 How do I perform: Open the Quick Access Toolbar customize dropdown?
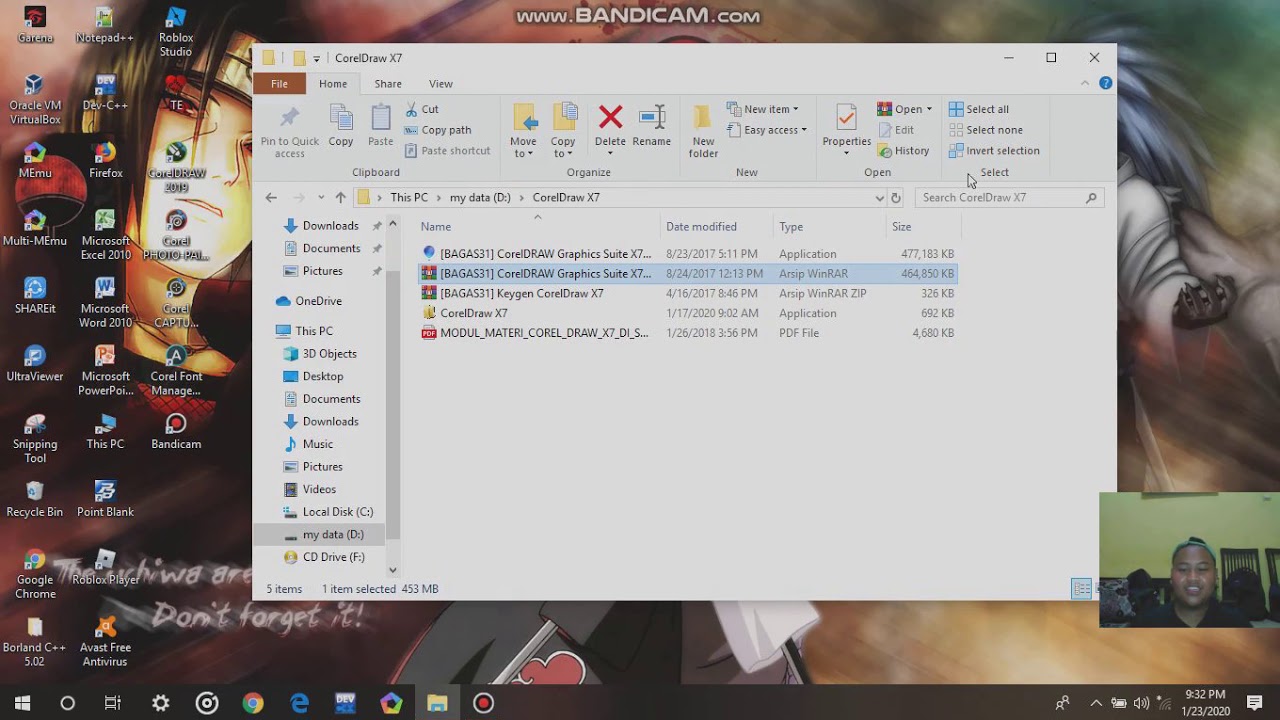click(x=317, y=59)
